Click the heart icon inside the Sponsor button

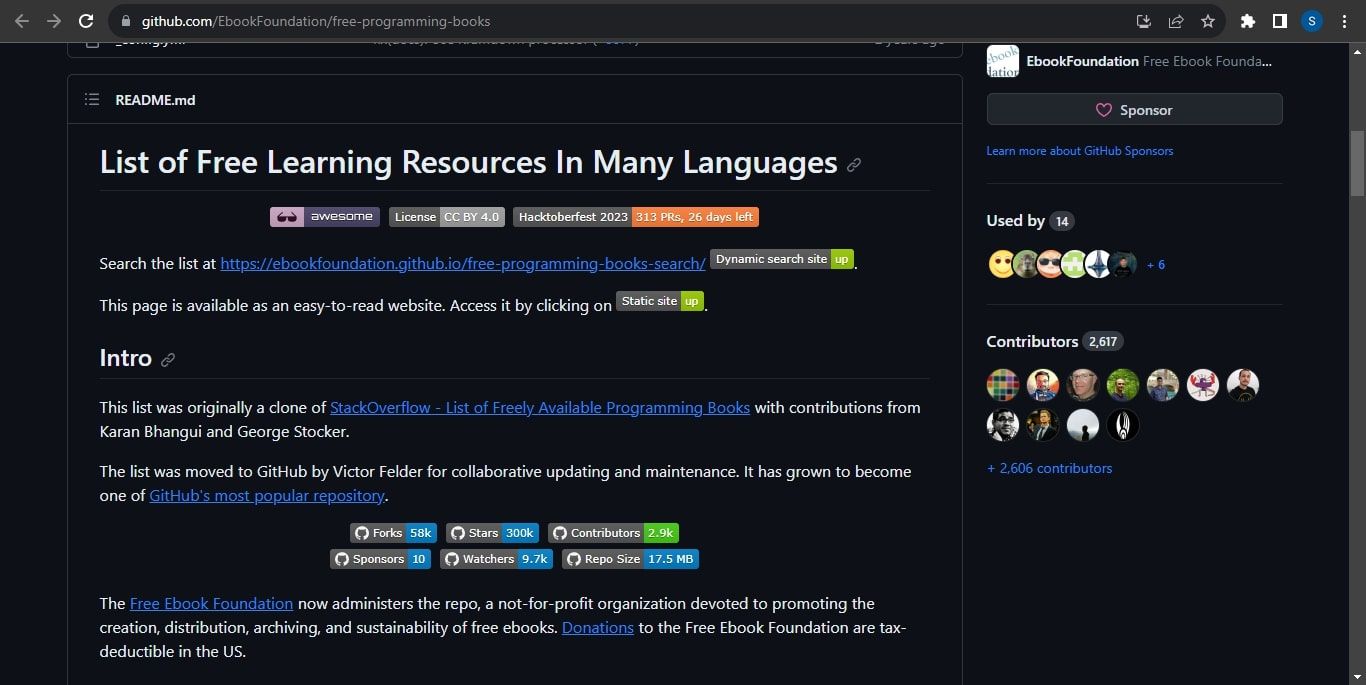[1103, 110]
